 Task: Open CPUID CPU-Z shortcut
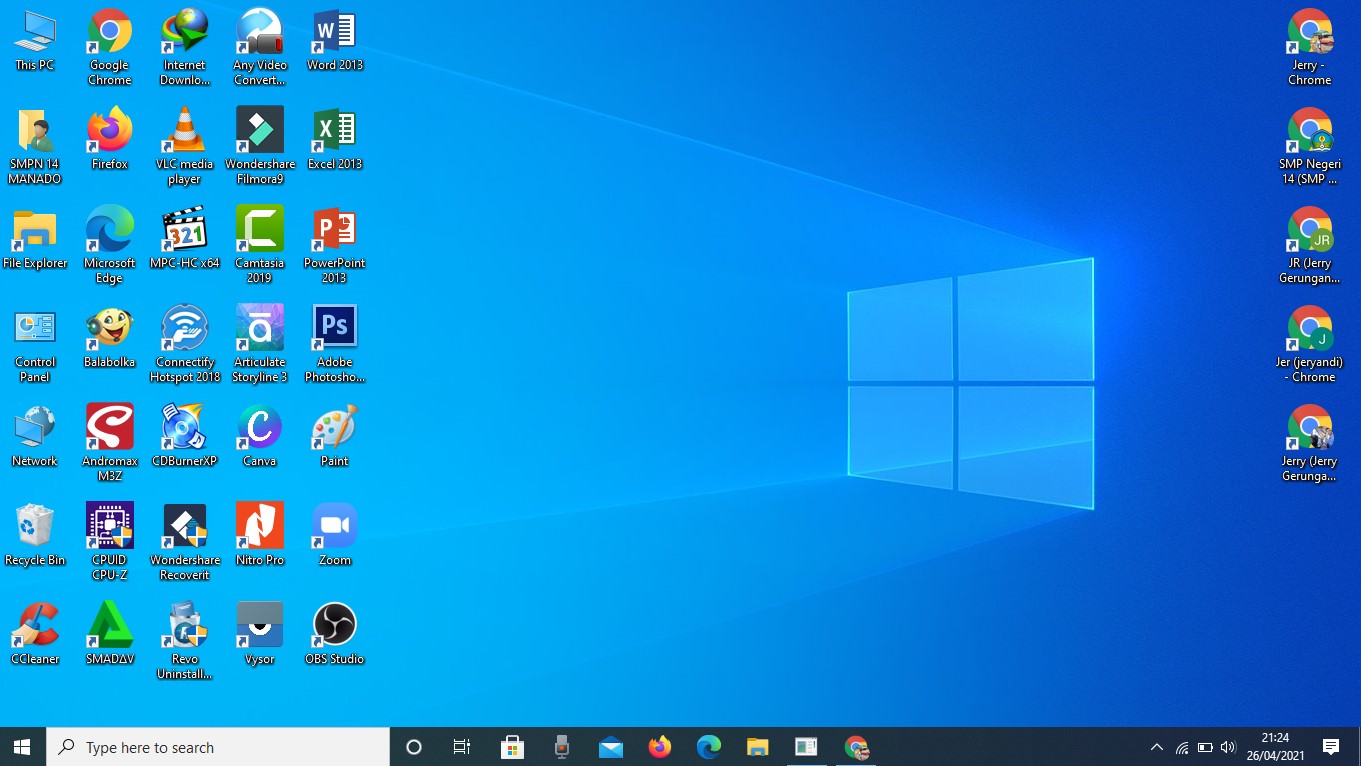[x=109, y=542]
